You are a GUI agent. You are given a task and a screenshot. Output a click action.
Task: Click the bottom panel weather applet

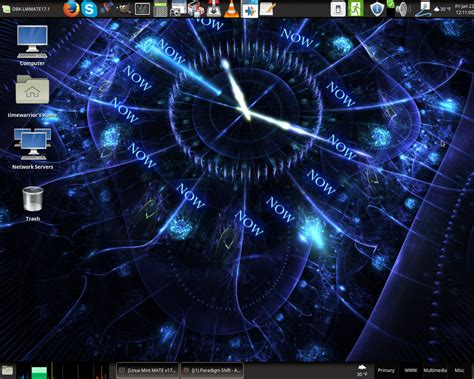pos(362,370)
